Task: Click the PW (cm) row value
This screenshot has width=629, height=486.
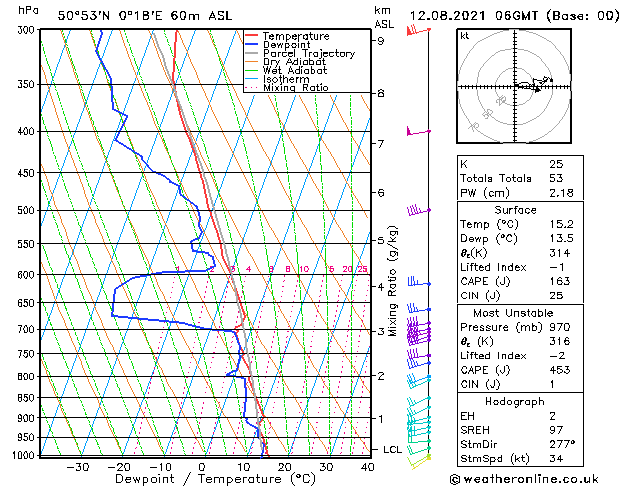Action: click(x=561, y=193)
